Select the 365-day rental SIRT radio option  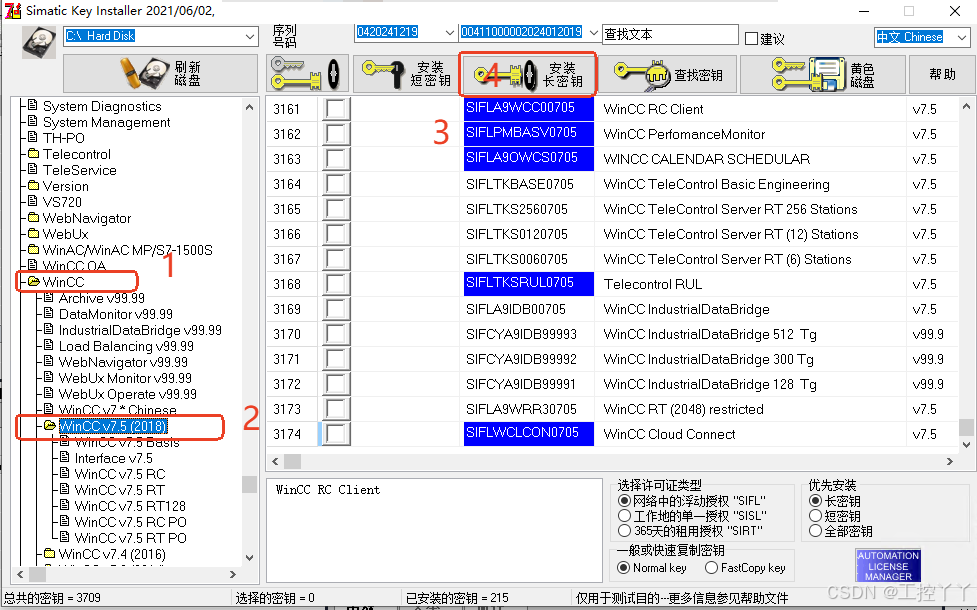point(624,531)
